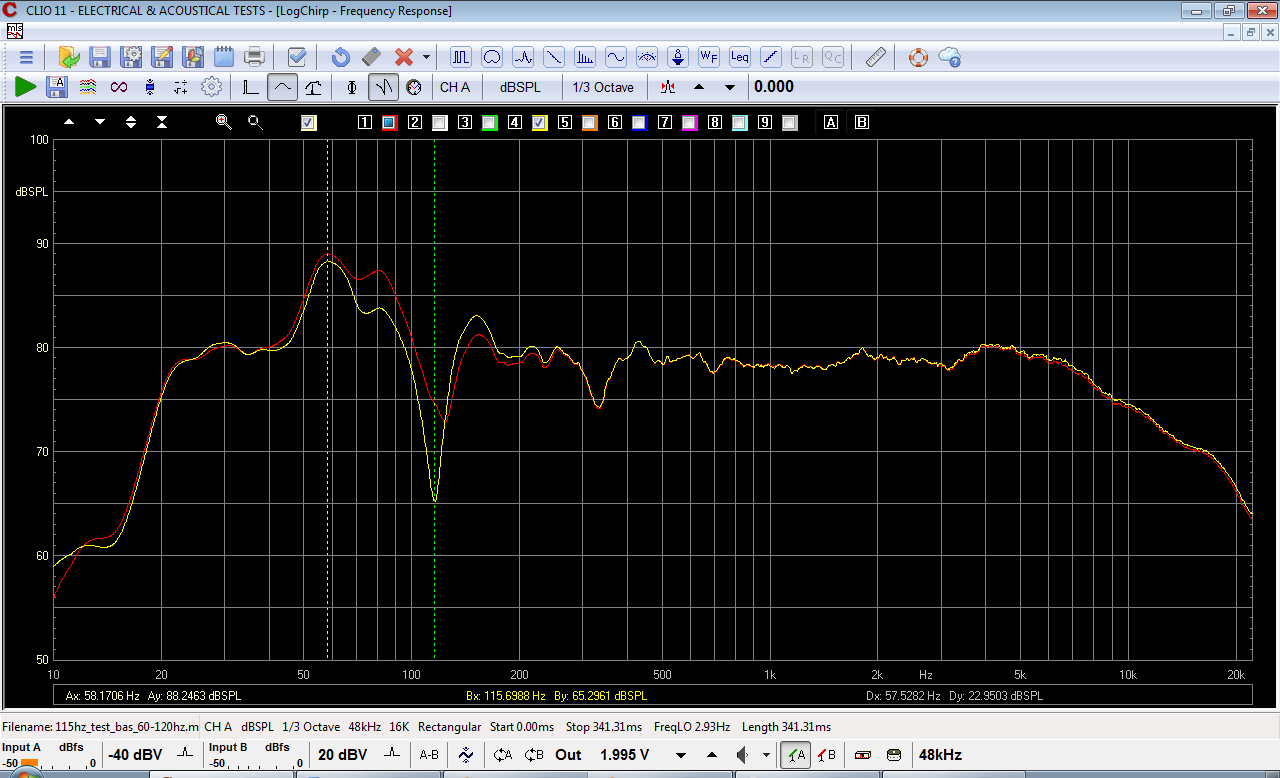
Task: Open the 1/3 Octave smoothing selector
Action: (x=603, y=87)
